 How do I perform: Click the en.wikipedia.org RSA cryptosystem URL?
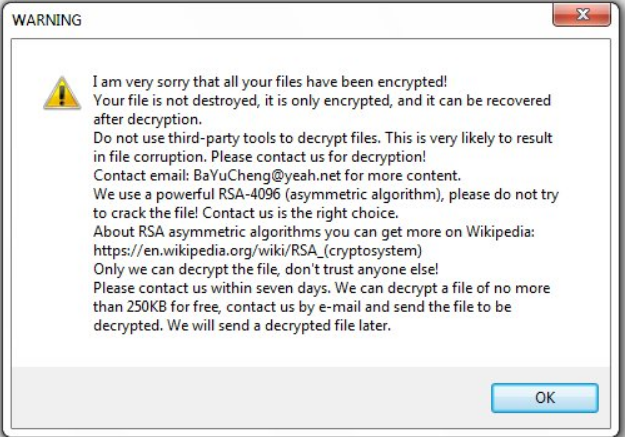(257, 250)
